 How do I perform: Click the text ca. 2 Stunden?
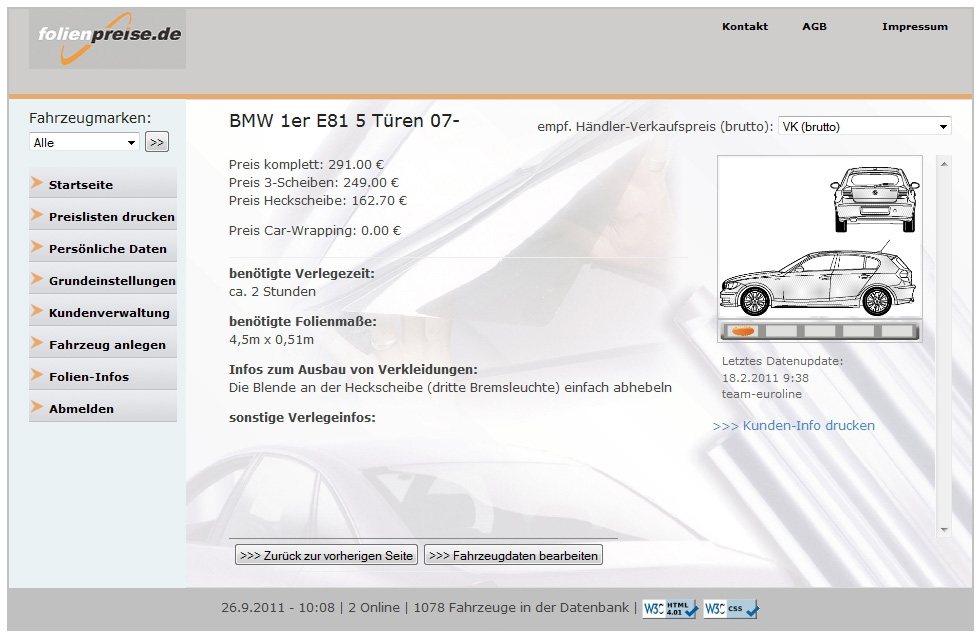[x=272, y=292]
